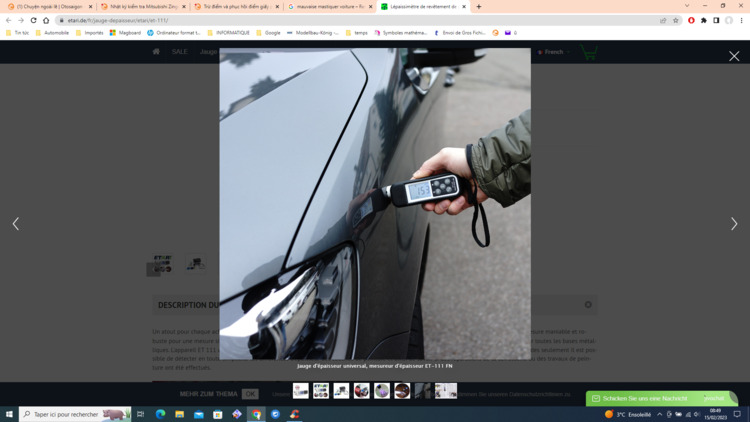
Task: Bookmark this page with the star icon
Action: coord(675,20)
